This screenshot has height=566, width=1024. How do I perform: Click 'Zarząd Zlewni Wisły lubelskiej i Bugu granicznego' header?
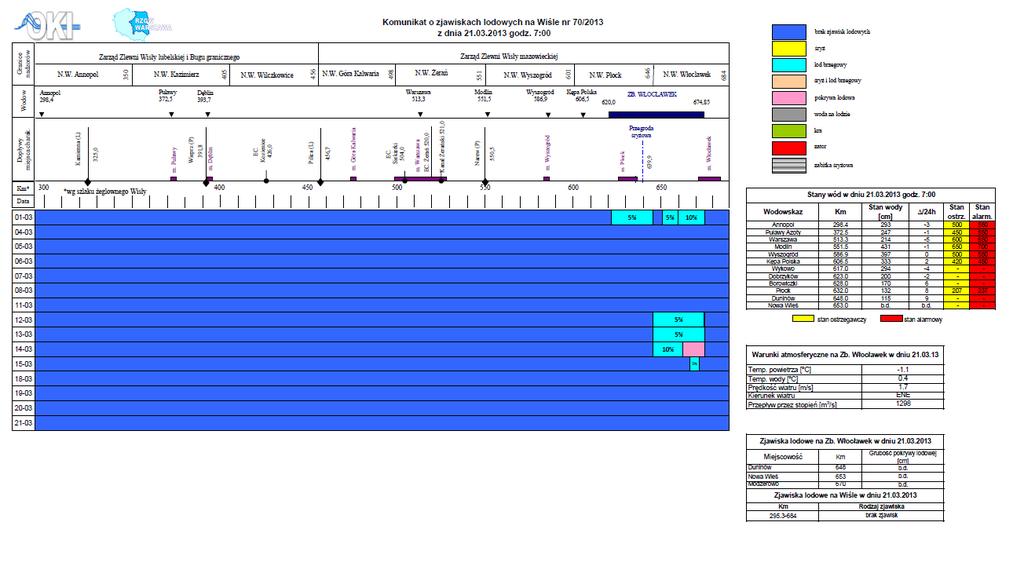point(169,57)
